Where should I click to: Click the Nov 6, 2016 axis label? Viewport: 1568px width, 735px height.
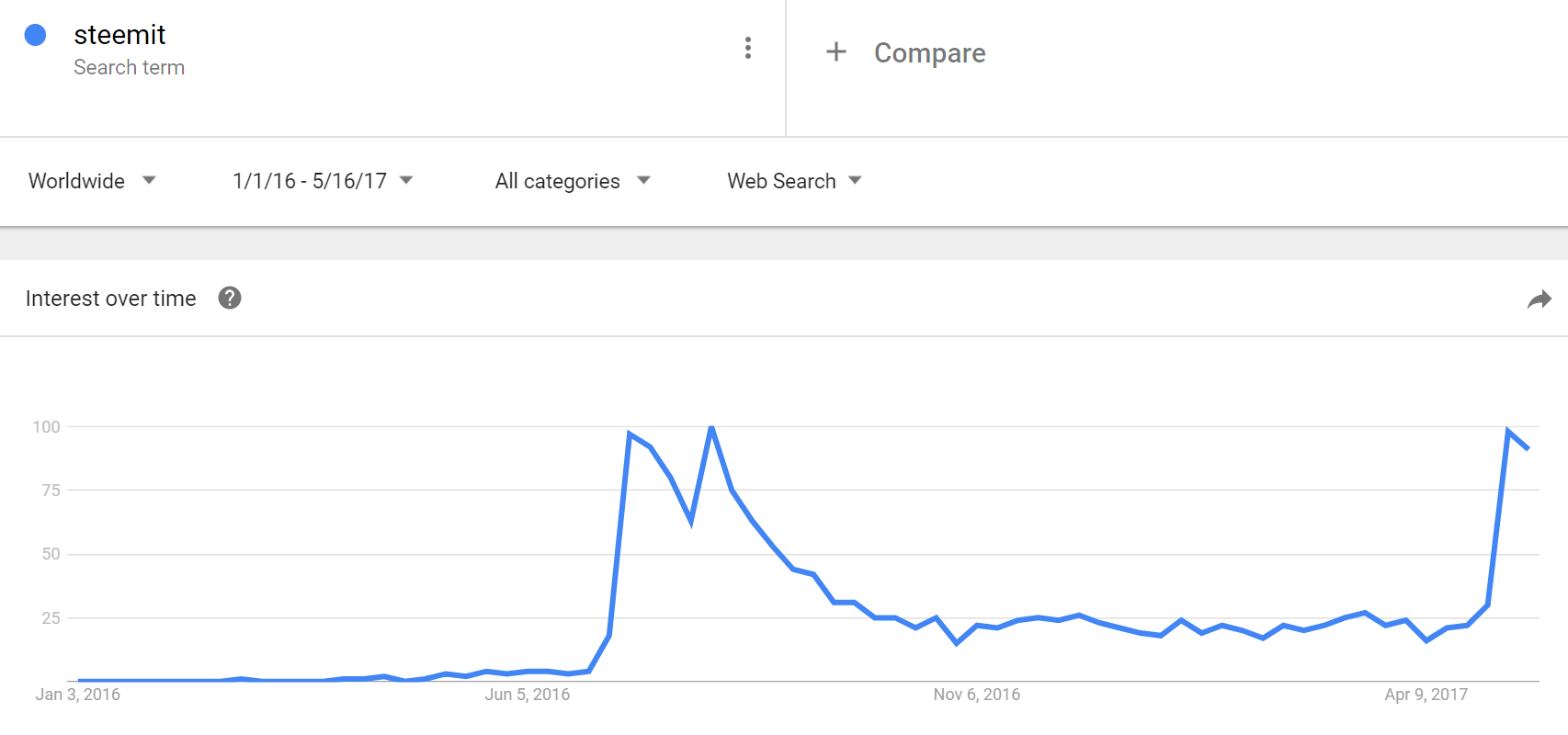(976, 695)
